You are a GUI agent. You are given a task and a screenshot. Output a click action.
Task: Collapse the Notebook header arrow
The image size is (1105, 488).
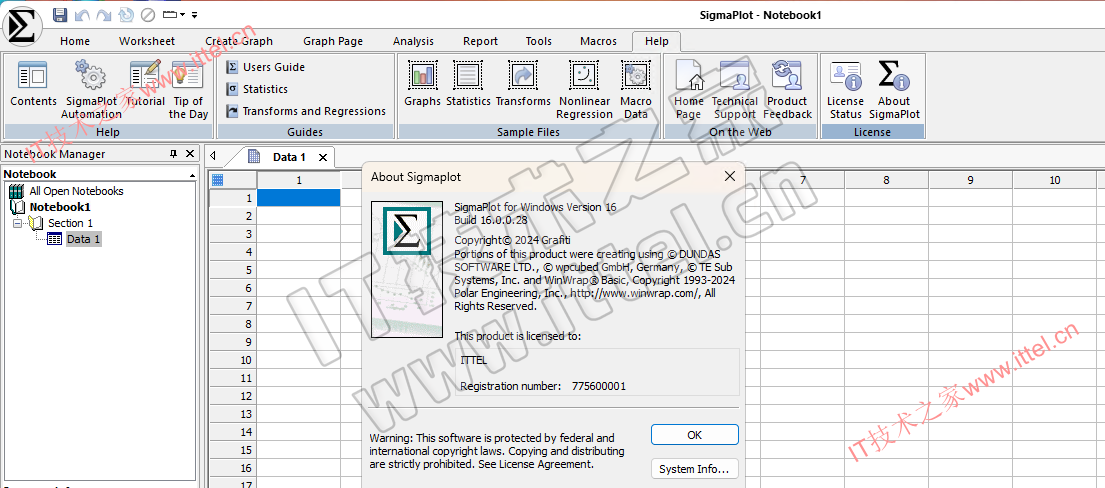pyautogui.click(x=192, y=174)
